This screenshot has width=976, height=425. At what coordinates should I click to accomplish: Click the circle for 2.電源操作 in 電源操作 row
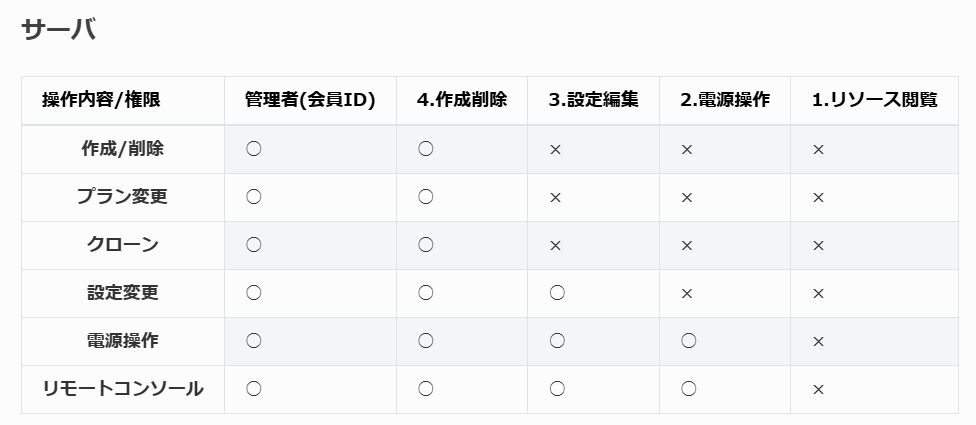(688, 341)
